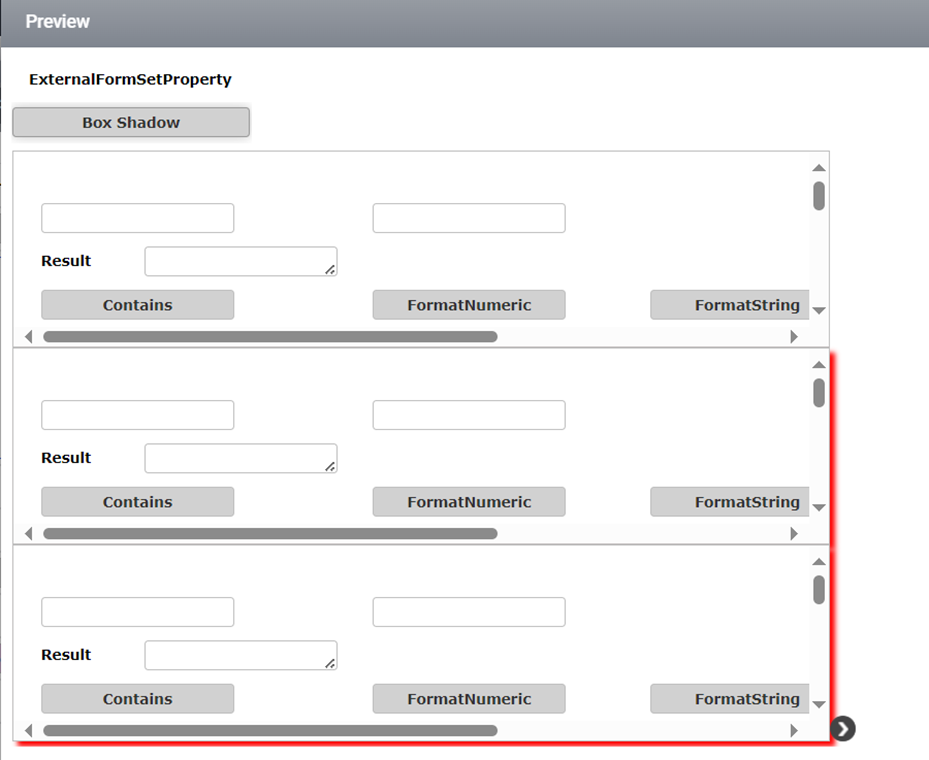Click FormatString button in the third panel

(x=730, y=699)
